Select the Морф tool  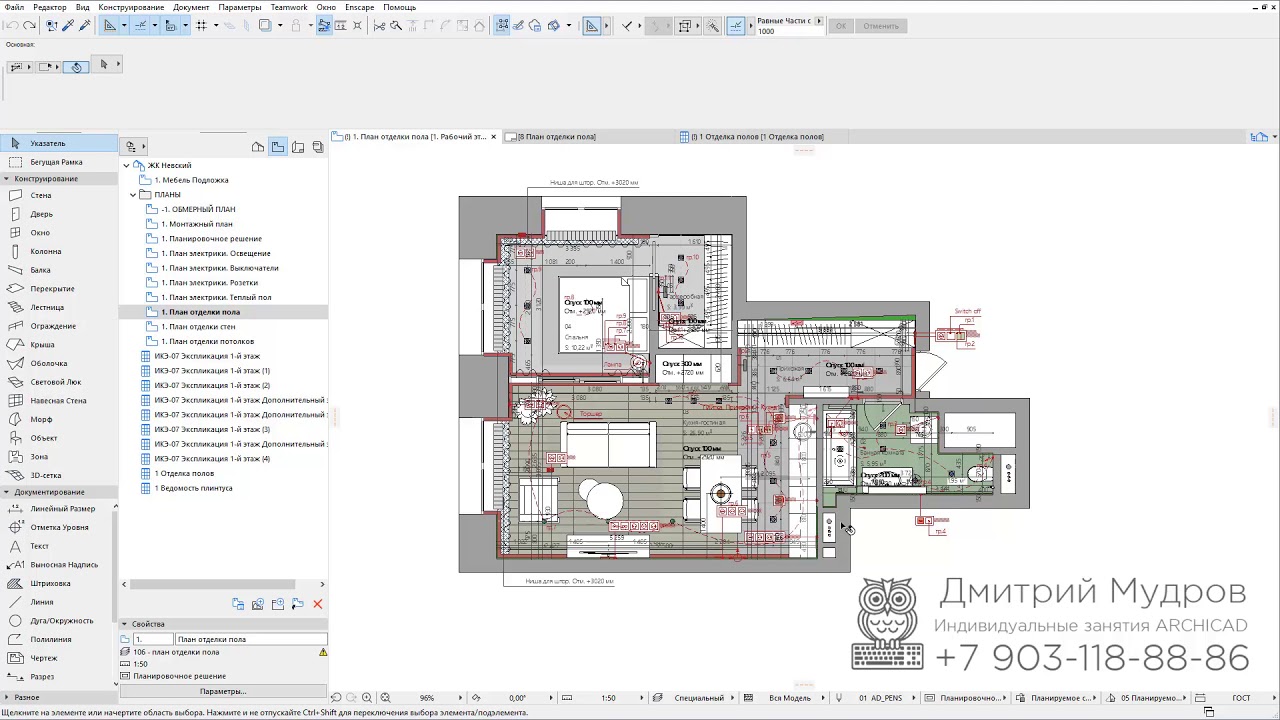[58, 419]
